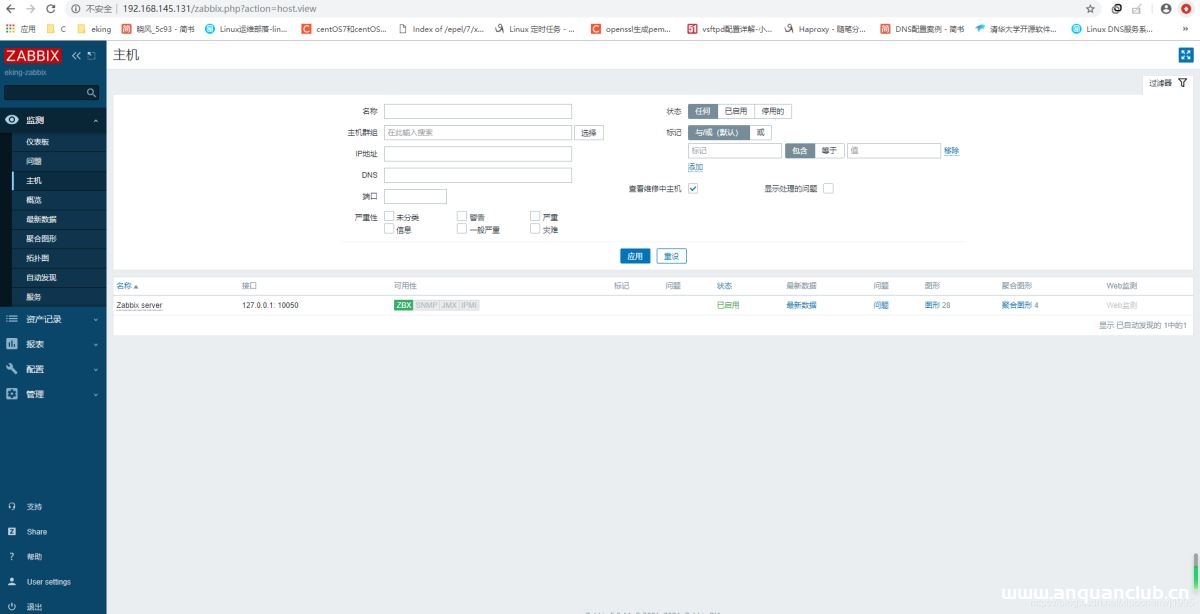The width and height of the screenshot is (1200, 614).
Task: Click the 退出 power icon
Action: 12,606
